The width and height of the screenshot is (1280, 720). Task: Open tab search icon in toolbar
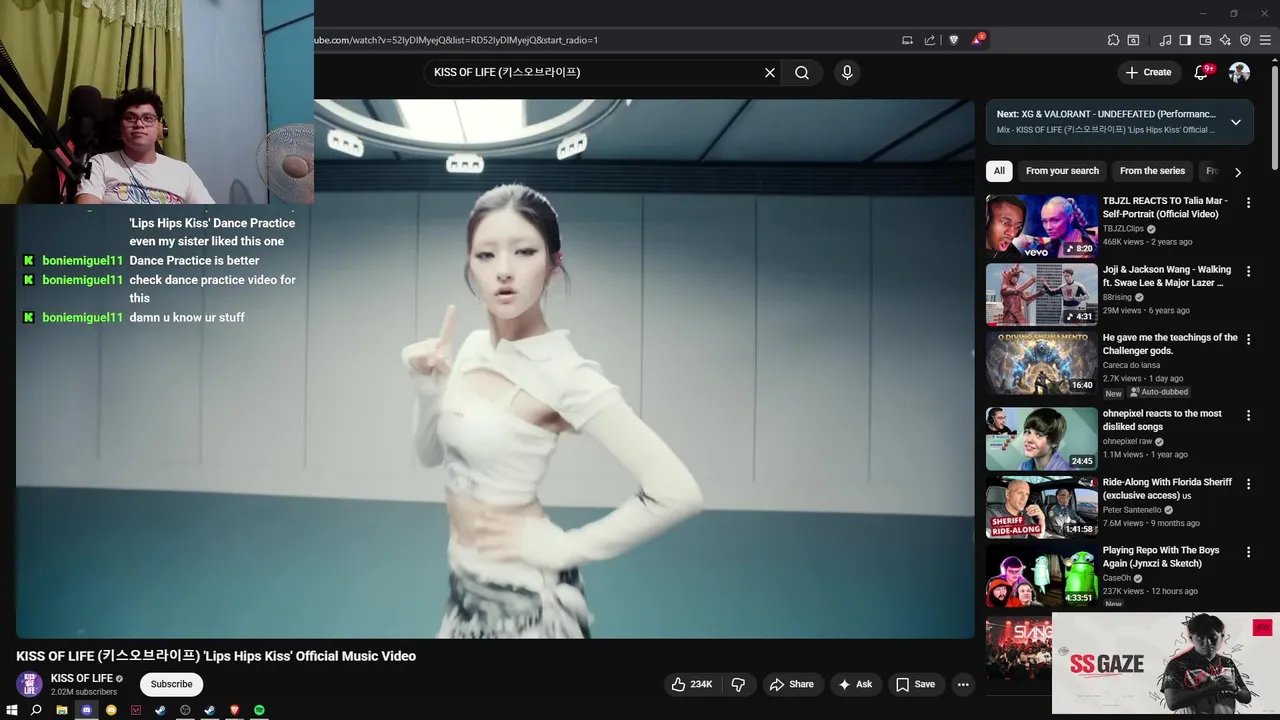coord(1133,40)
